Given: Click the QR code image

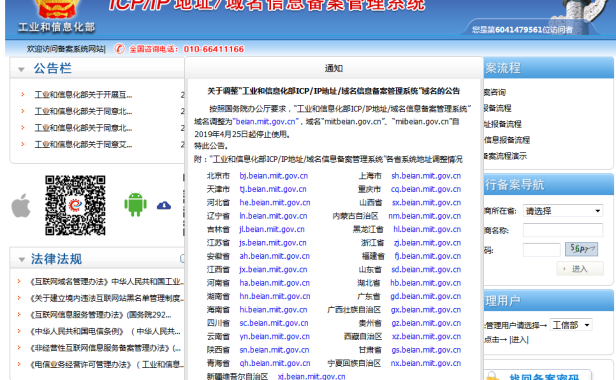Looking at the screenshot, I should 75,205.
